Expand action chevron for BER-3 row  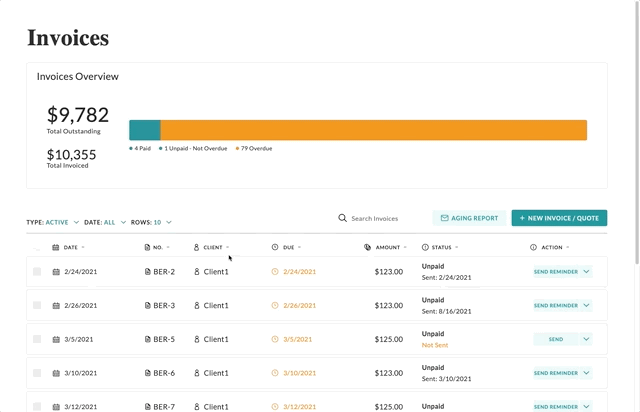tap(586, 305)
